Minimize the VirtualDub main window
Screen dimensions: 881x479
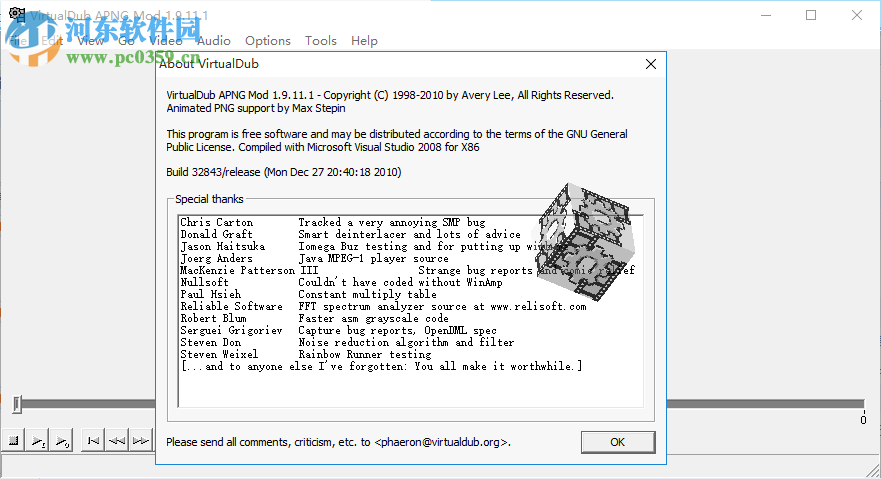(766, 15)
